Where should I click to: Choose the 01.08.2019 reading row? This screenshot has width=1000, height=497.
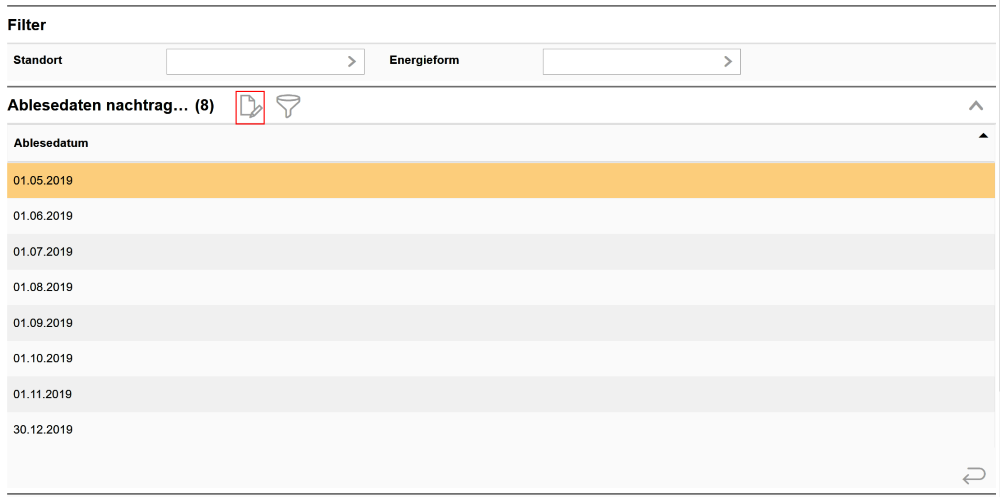point(43,287)
